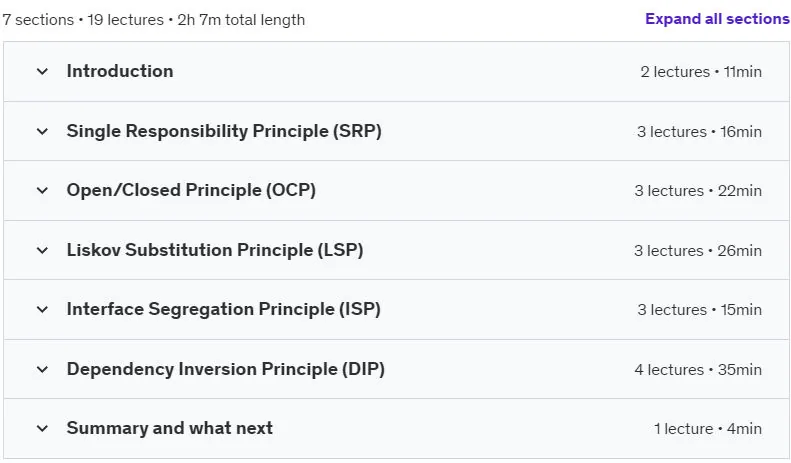
Task: Expand Single Responsibility Principle chevron arrow
Action: click(42, 132)
